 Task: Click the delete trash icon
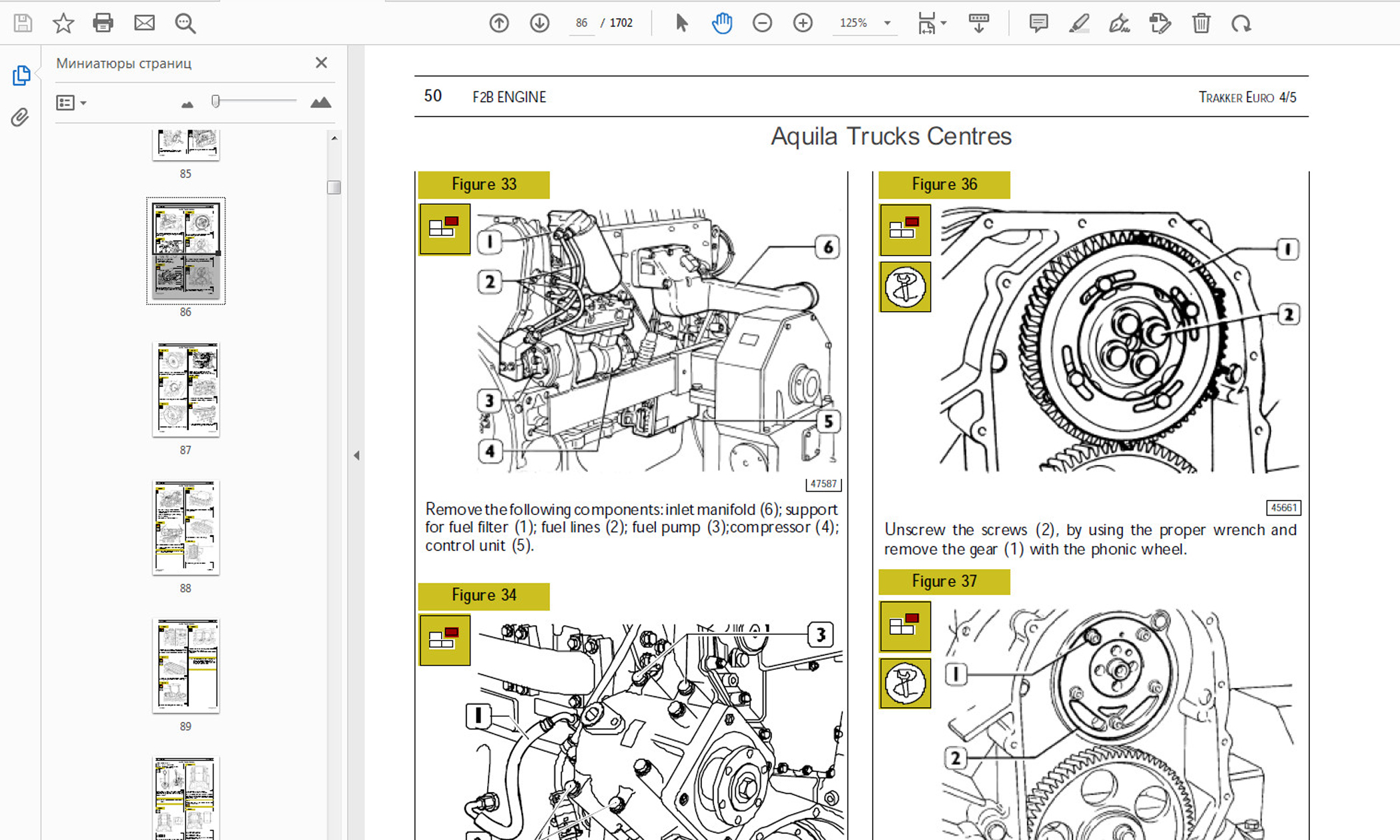(x=1201, y=23)
